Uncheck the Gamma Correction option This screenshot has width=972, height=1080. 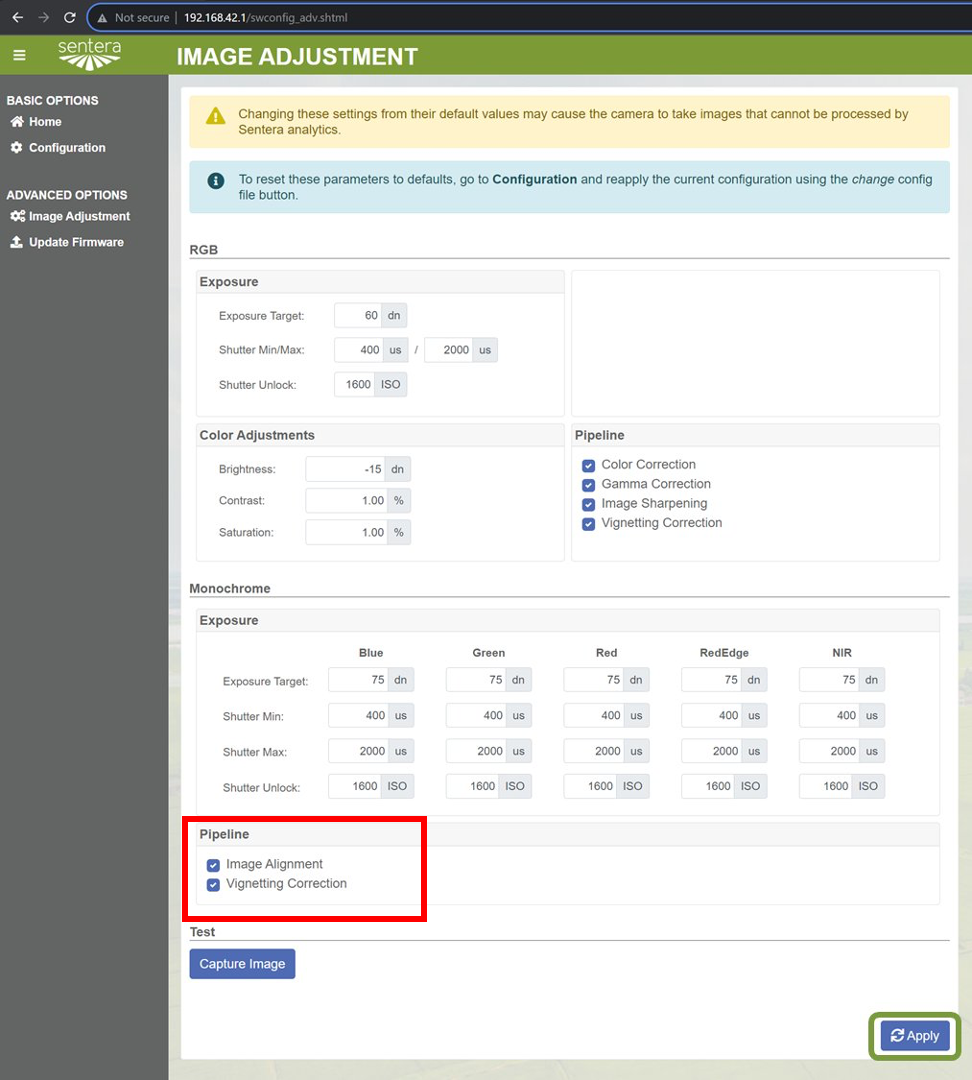(589, 485)
